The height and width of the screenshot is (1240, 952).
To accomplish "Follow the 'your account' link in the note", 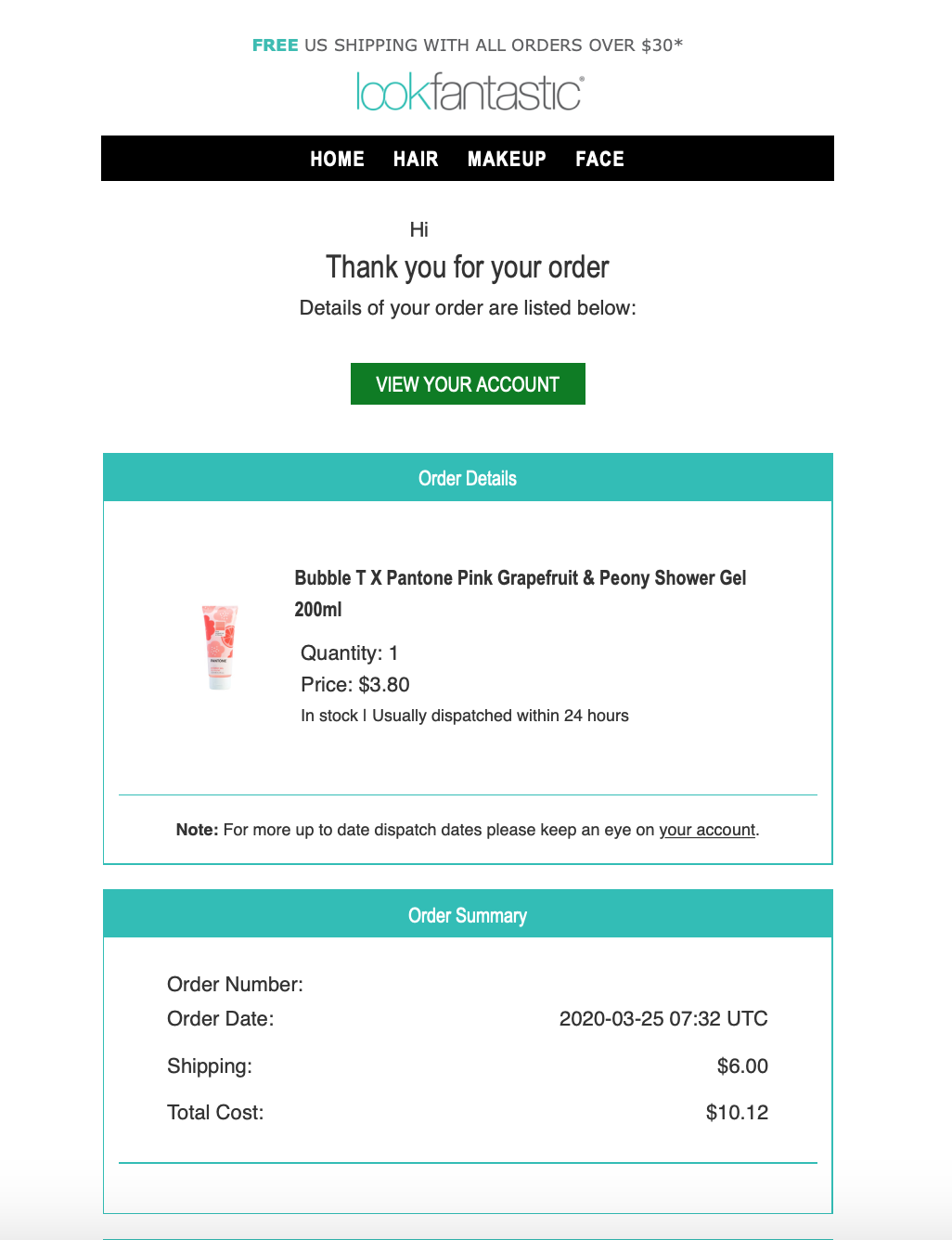I will pyautogui.click(x=707, y=830).
